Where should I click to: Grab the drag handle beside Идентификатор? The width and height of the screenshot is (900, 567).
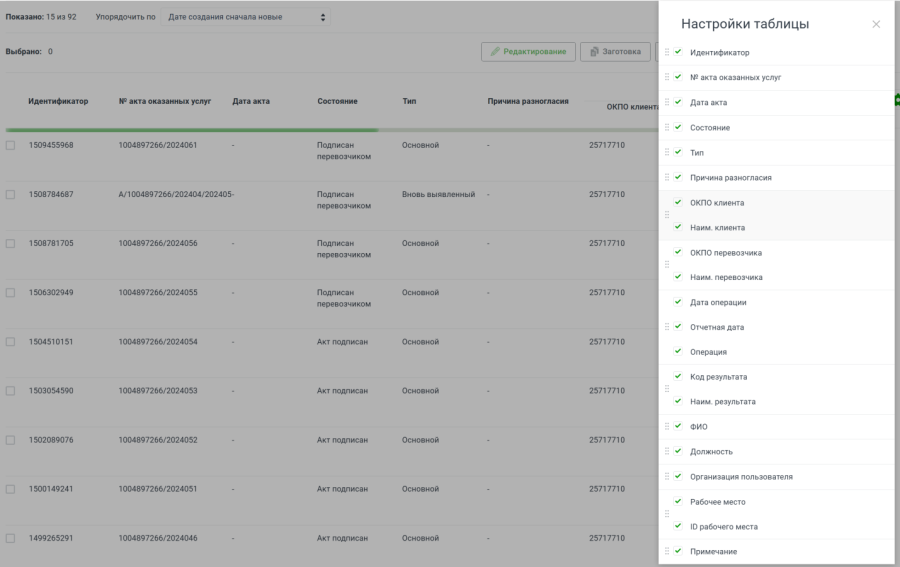(667, 52)
